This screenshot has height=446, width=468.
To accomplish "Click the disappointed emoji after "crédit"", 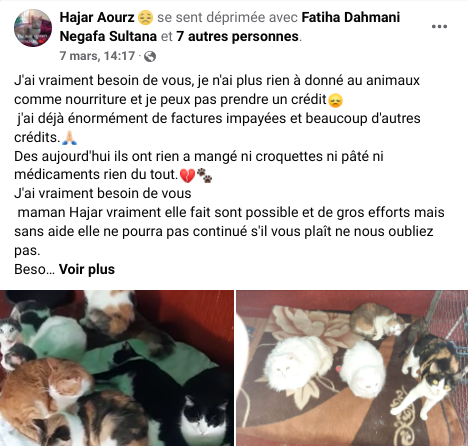I will (x=335, y=100).
